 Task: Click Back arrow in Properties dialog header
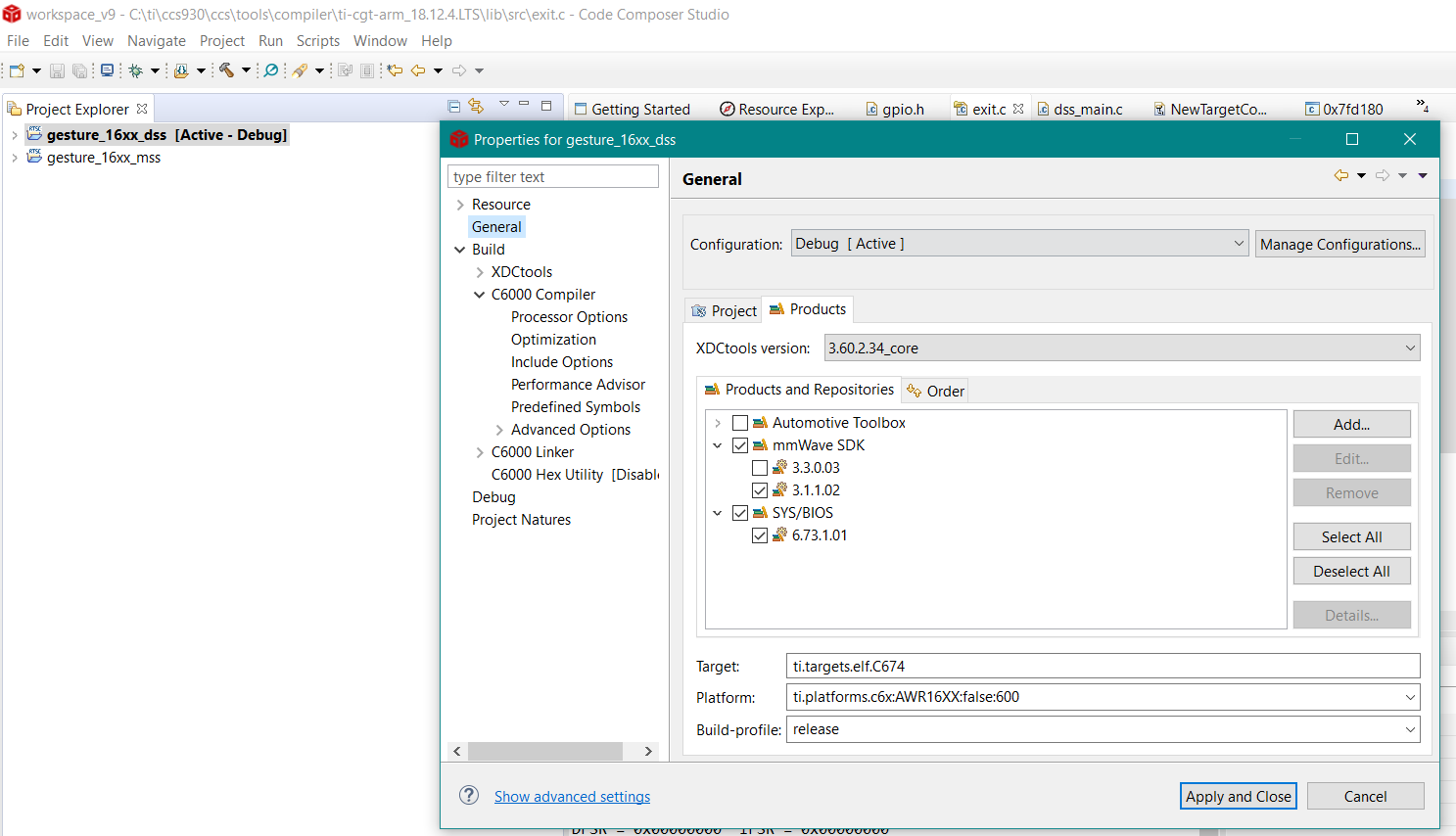(1341, 175)
